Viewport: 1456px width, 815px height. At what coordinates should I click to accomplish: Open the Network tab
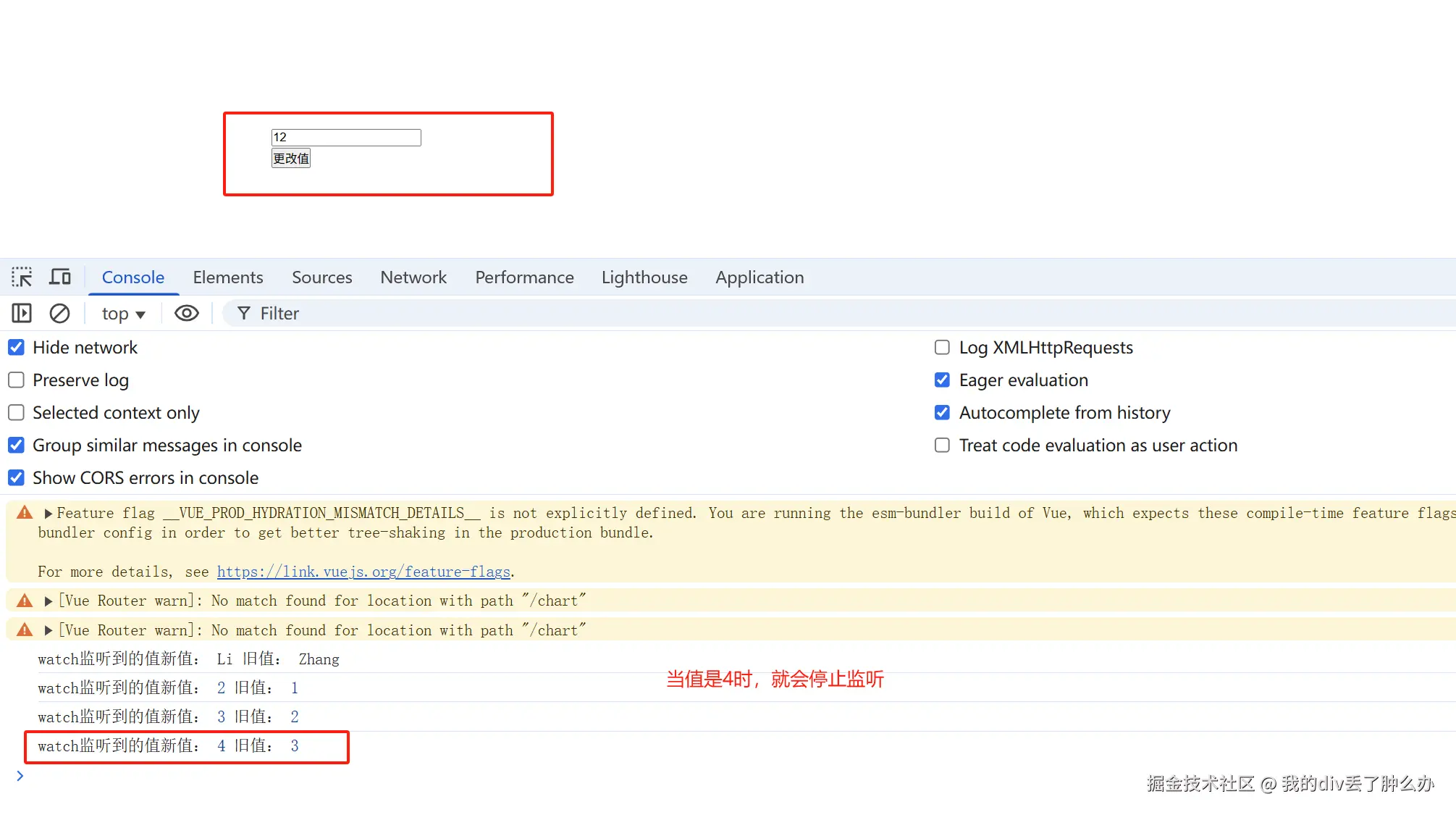pyautogui.click(x=413, y=277)
